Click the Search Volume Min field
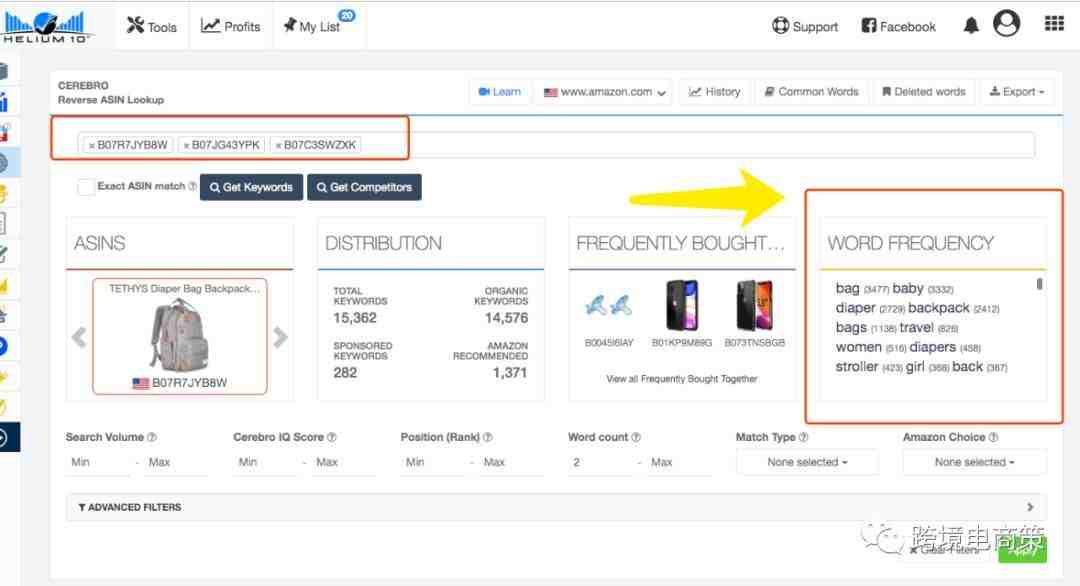Screen dimensions: 1080x586 (x=95, y=462)
